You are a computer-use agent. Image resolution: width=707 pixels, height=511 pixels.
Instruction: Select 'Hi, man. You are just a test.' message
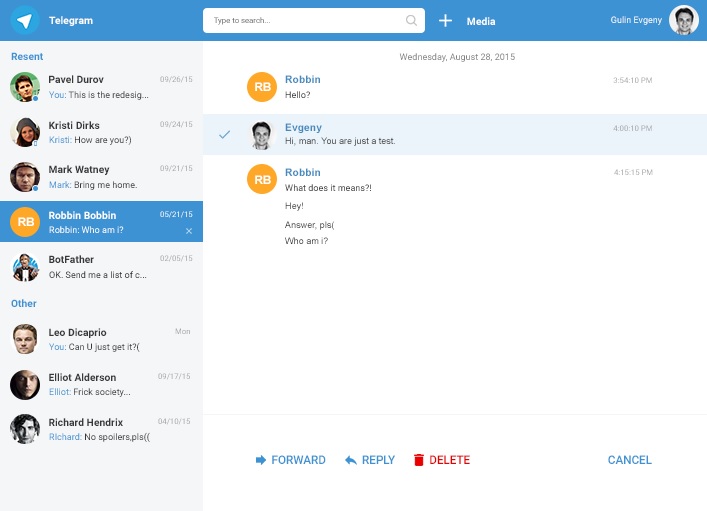(340, 141)
